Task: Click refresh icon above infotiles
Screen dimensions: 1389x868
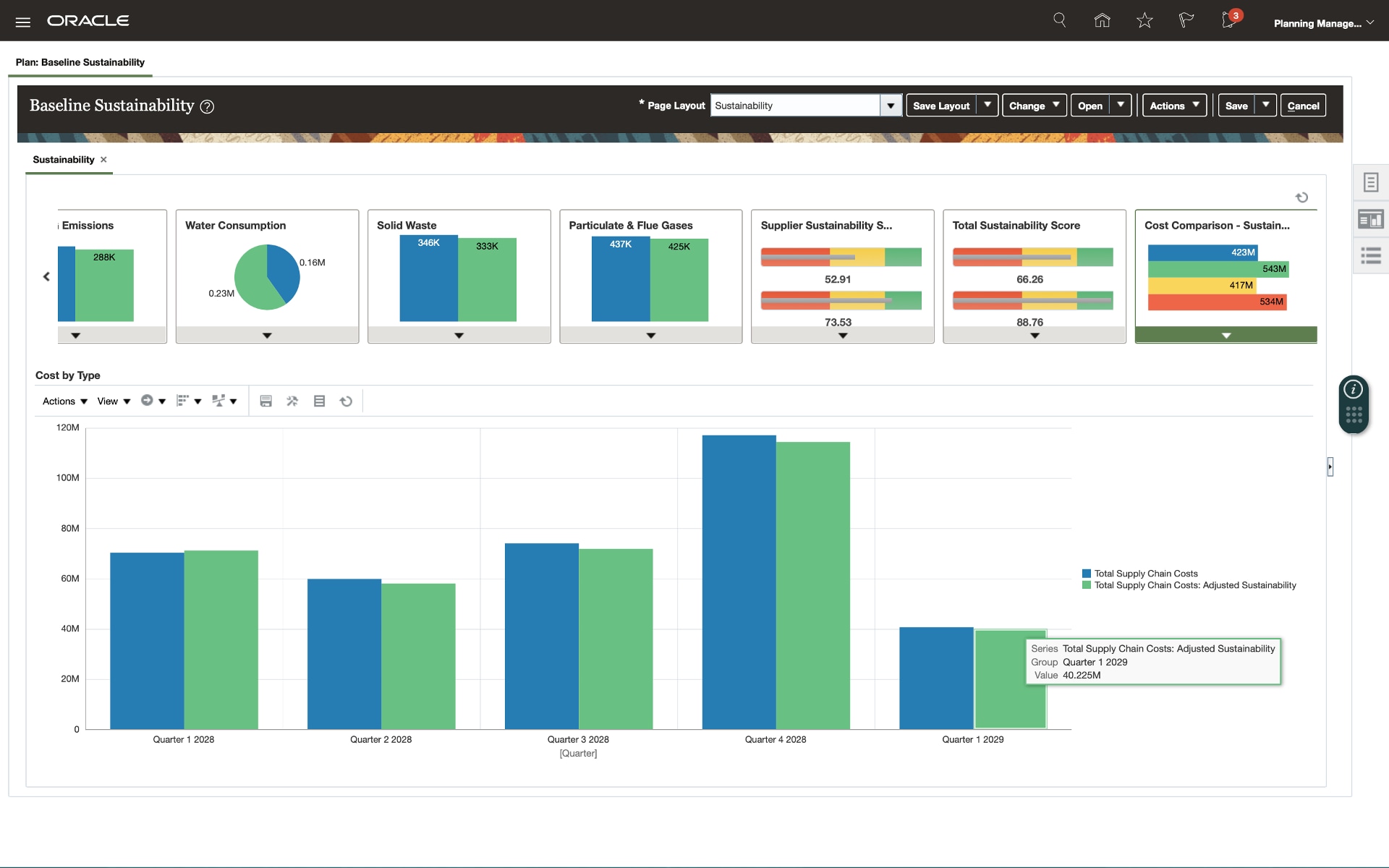Action: [x=1301, y=197]
